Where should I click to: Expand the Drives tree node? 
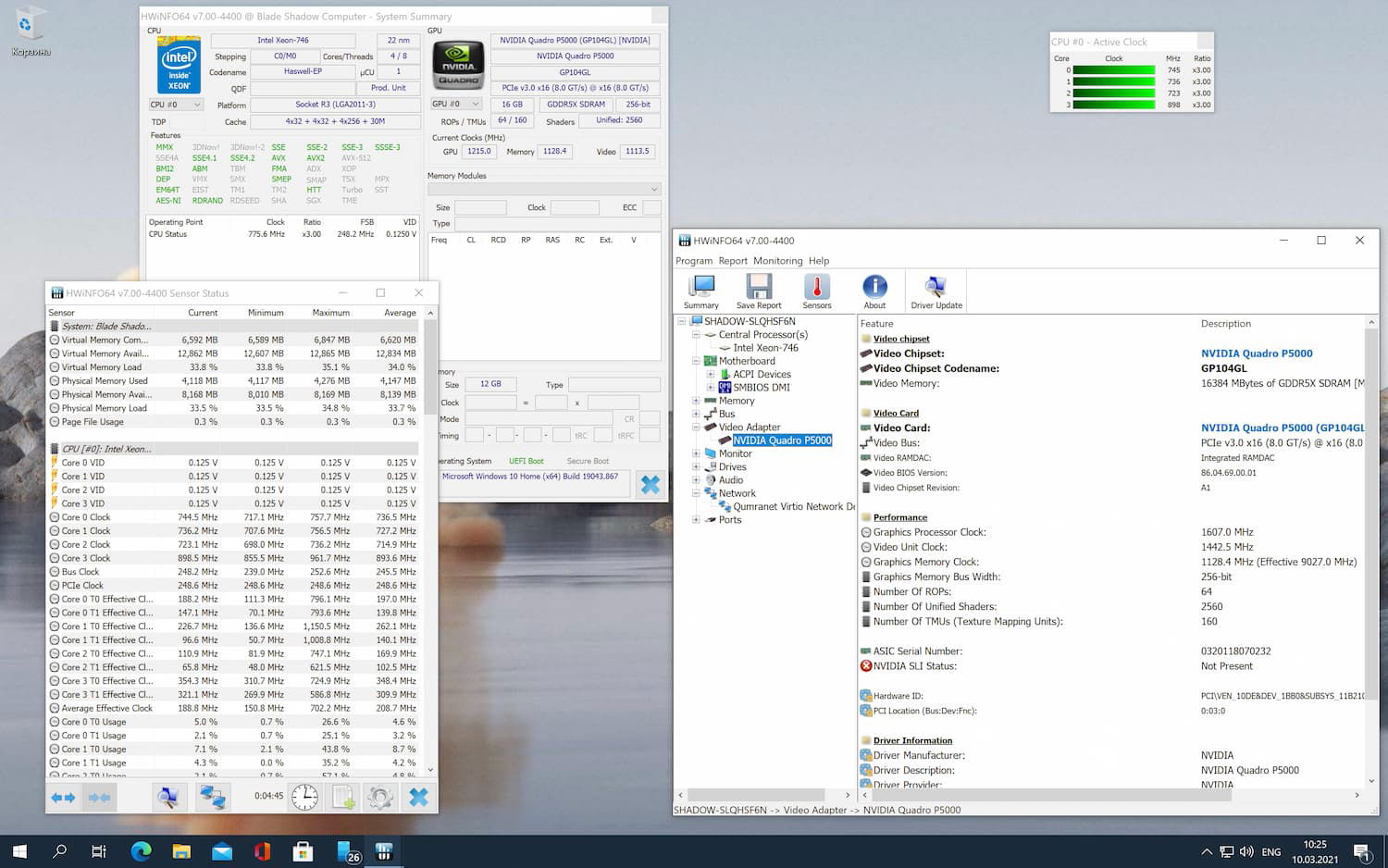click(x=696, y=467)
